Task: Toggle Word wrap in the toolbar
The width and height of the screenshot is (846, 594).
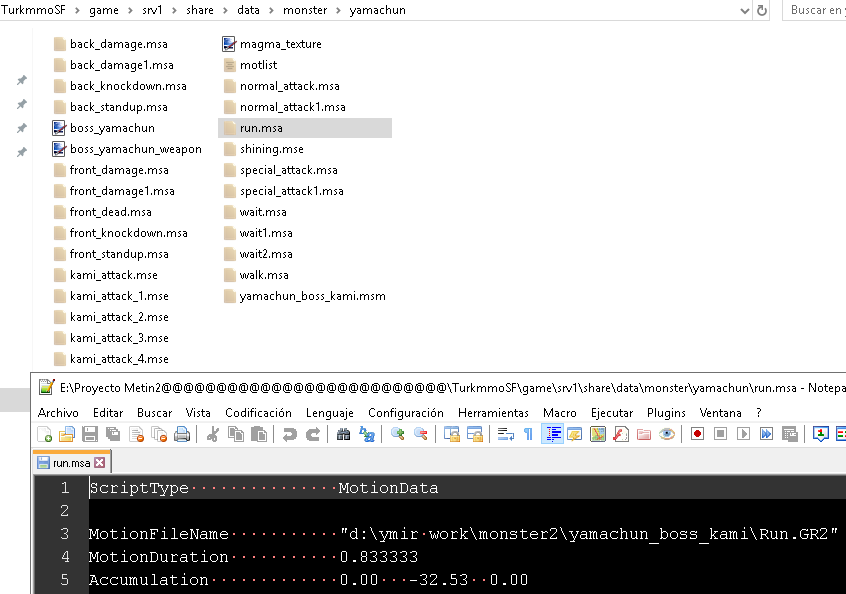Action: click(x=506, y=434)
